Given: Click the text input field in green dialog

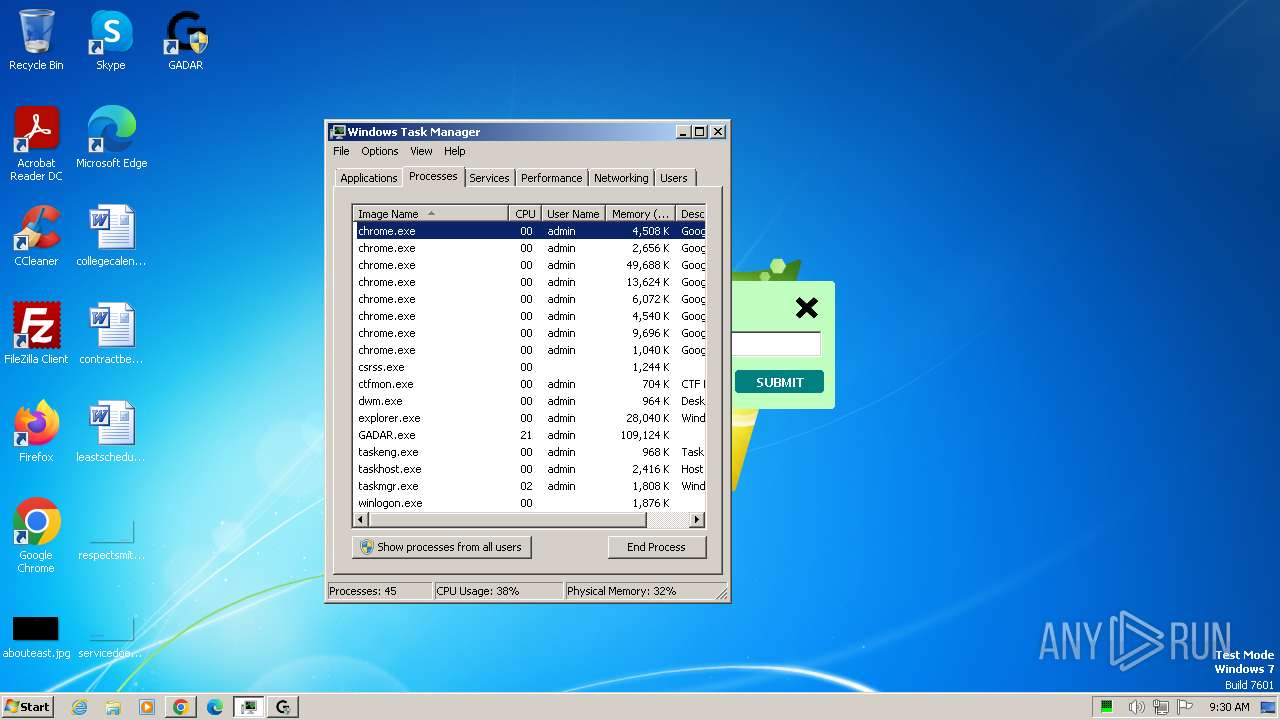Looking at the screenshot, I should (776, 344).
